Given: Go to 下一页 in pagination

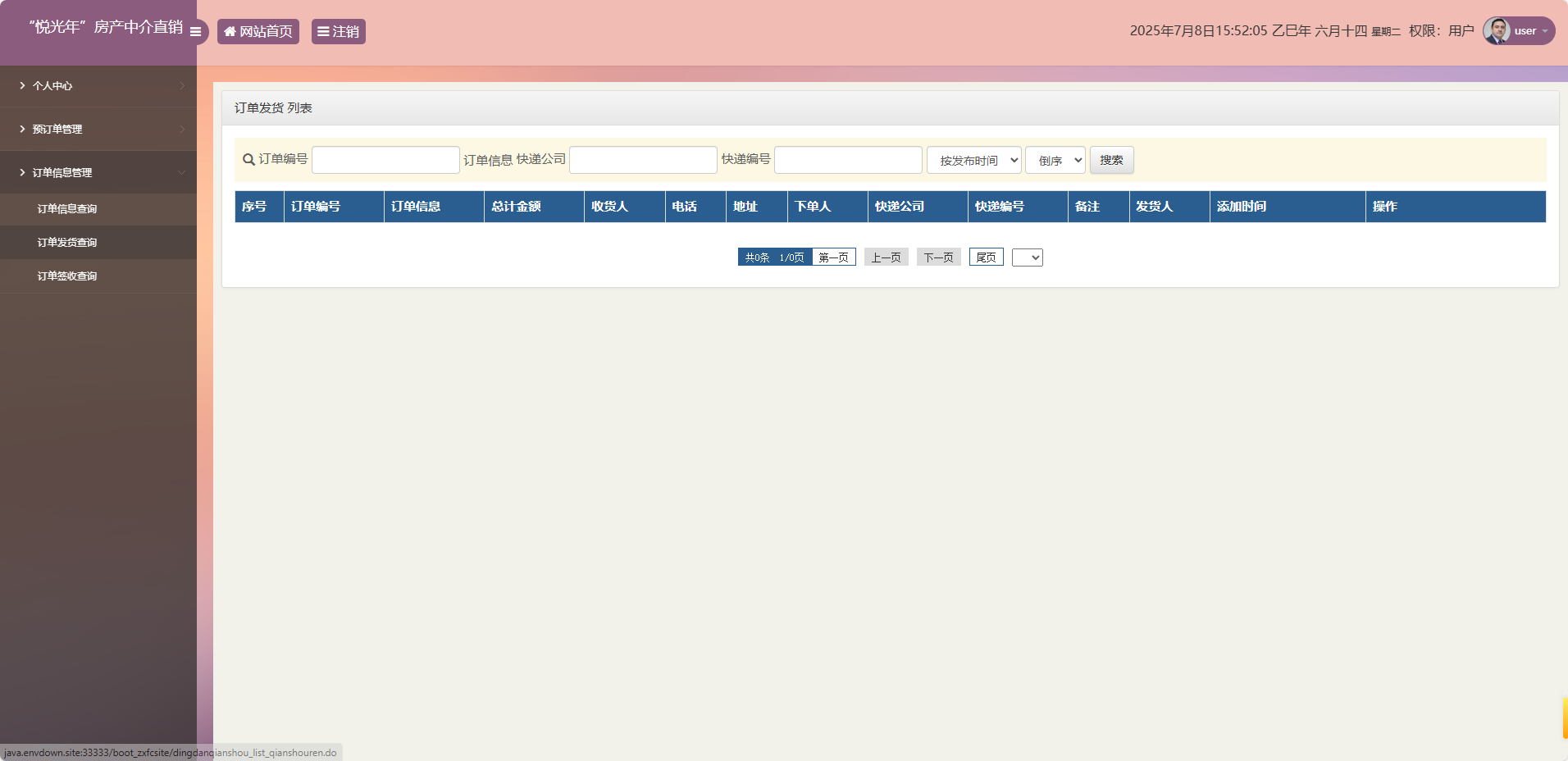Looking at the screenshot, I should coord(939,257).
